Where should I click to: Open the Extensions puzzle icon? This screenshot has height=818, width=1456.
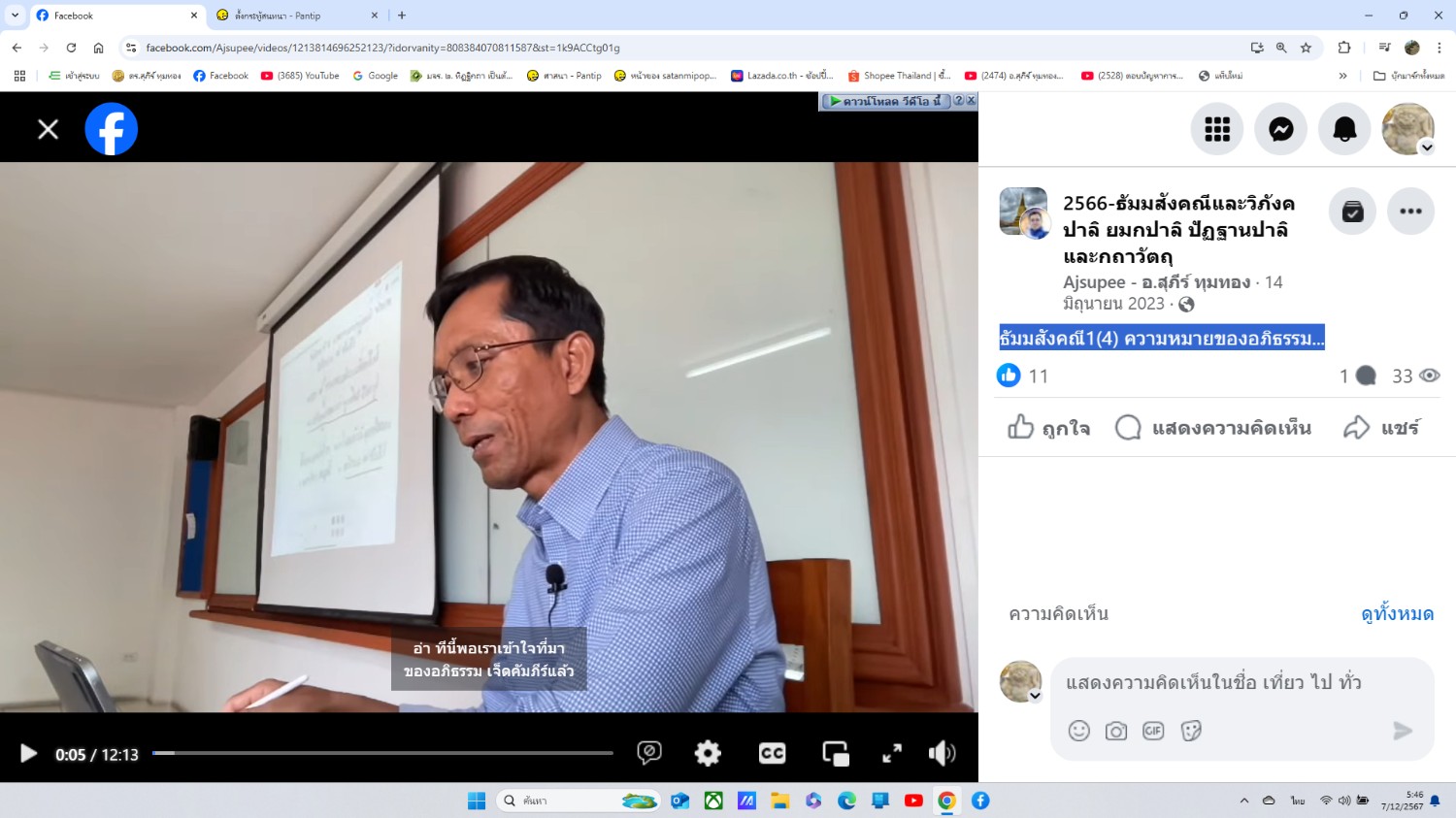1344,48
